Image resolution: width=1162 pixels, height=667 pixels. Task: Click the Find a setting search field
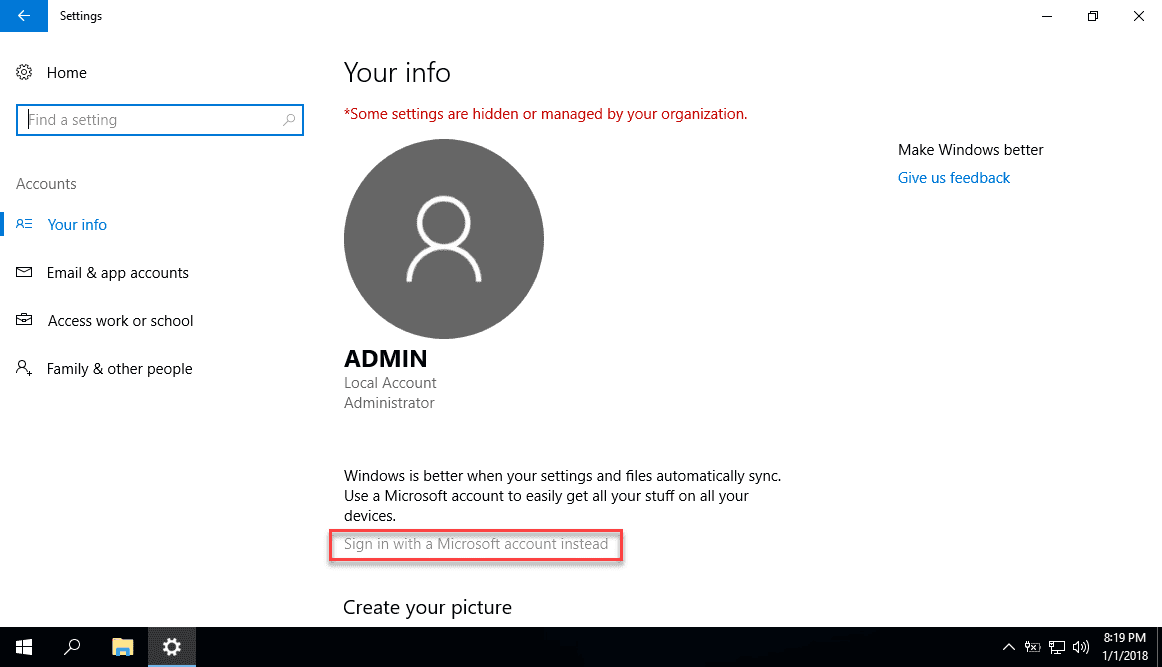click(150, 119)
